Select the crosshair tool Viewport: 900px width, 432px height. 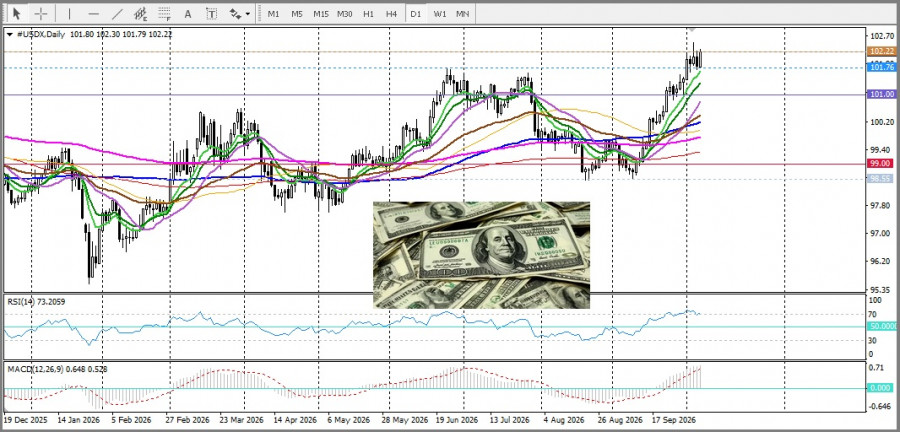tap(41, 14)
